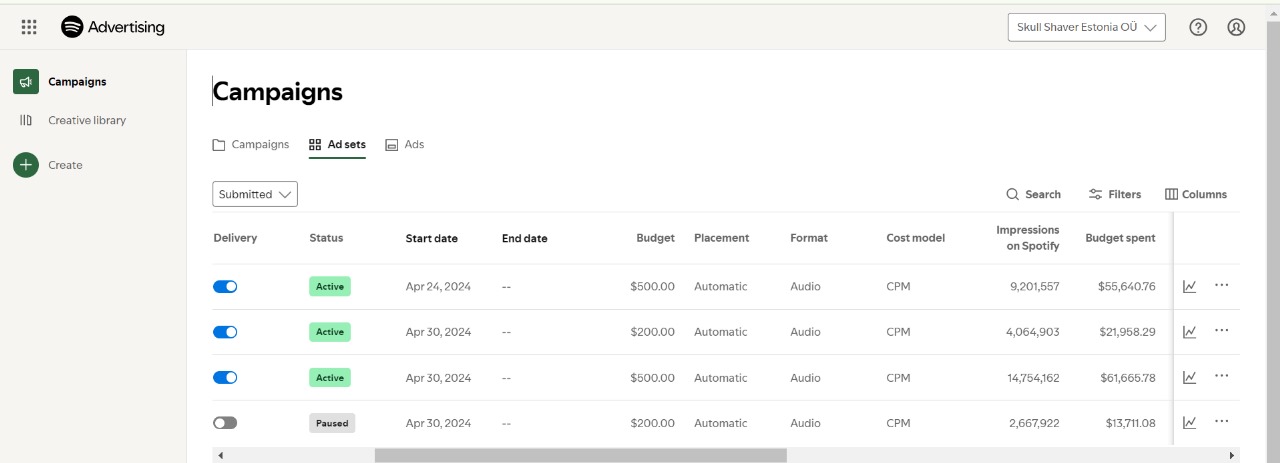Enable delivery on the Paused ad set

click(225, 423)
